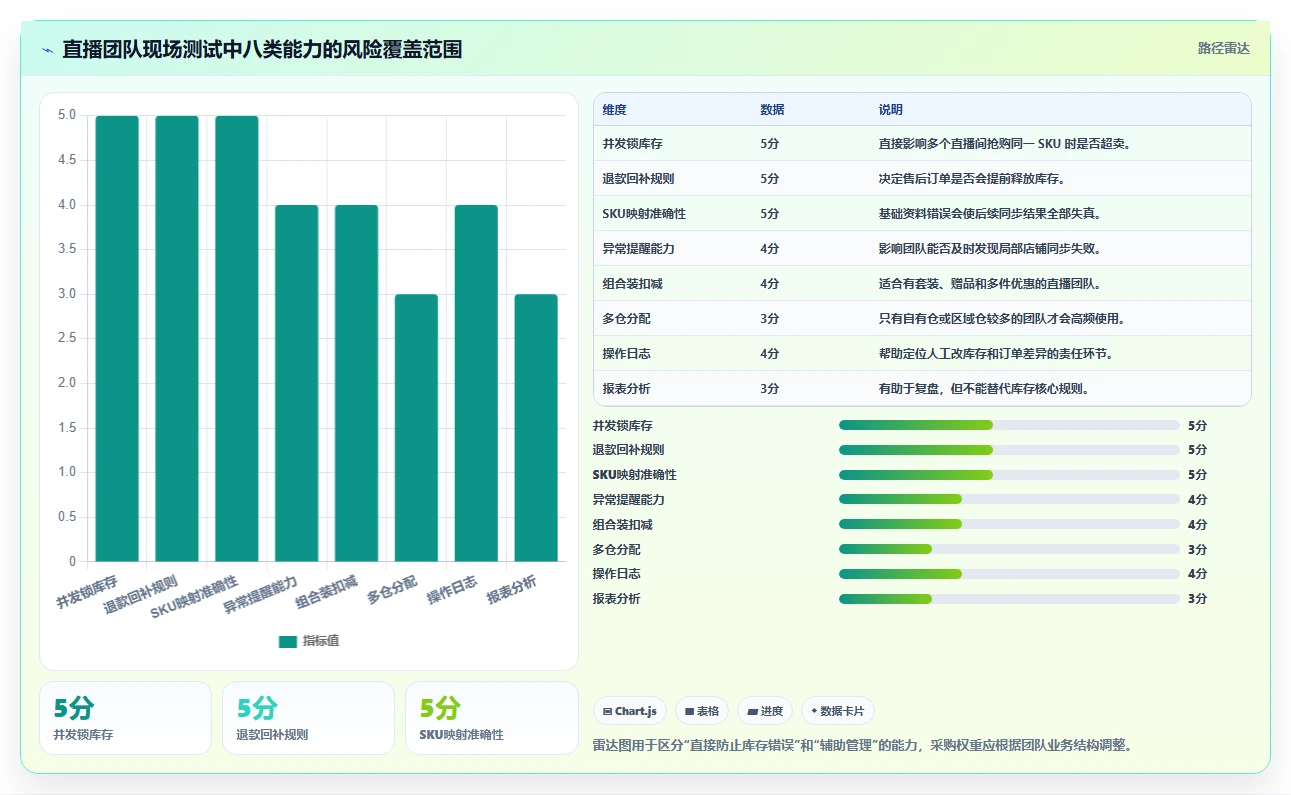This screenshot has width=1291, height=795.
Task: Click the 报表分析 progress bar
Action: pos(1009,599)
